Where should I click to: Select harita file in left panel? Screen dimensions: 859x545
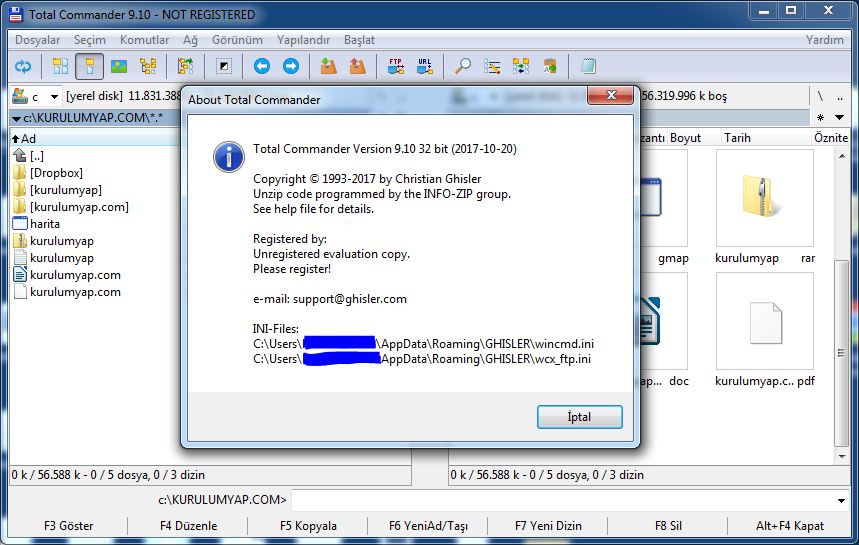point(36,224)
